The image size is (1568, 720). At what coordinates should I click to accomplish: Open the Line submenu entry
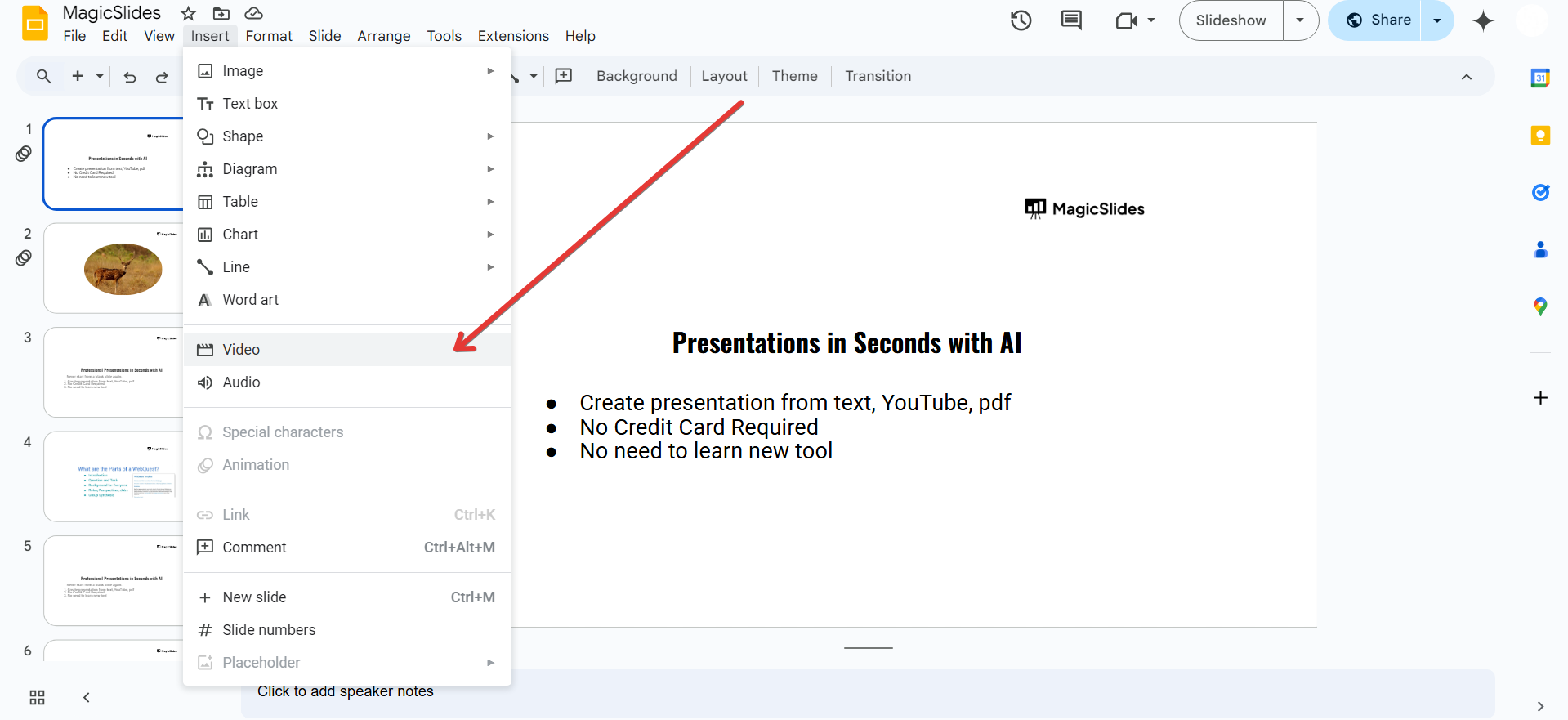347,267
